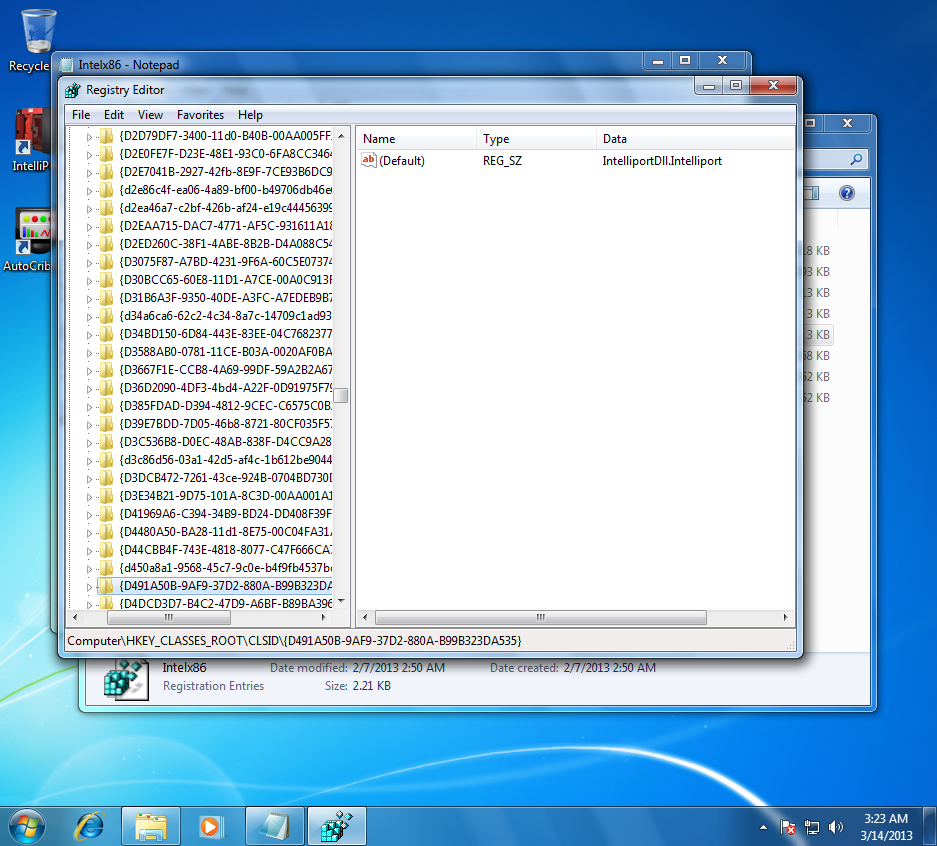Click the Notepad title bar icon
This screenshot has width=937, height=846.
tap(66, 65)
